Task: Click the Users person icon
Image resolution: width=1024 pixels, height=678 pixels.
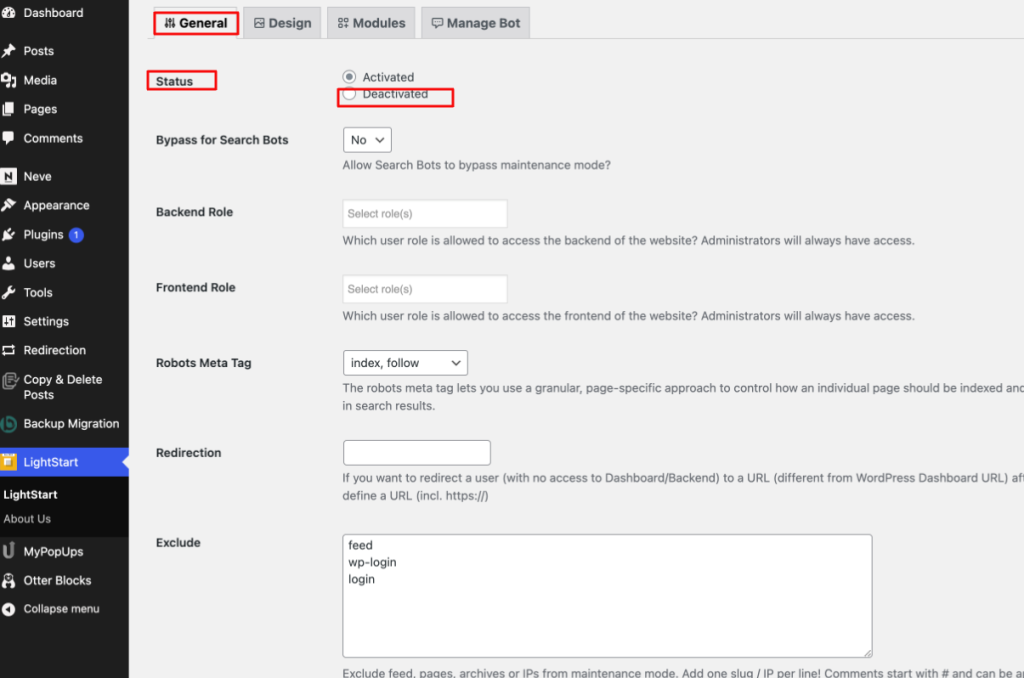Action: [x=8, y=263]
